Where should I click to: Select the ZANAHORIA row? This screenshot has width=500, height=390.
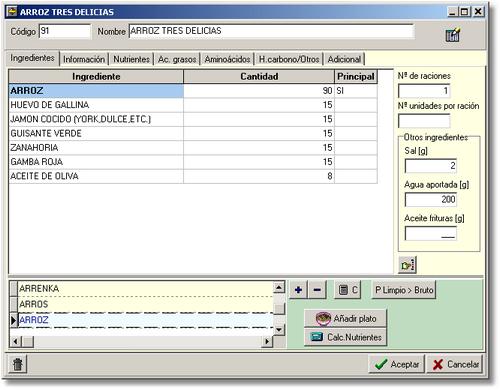point(193,148)
